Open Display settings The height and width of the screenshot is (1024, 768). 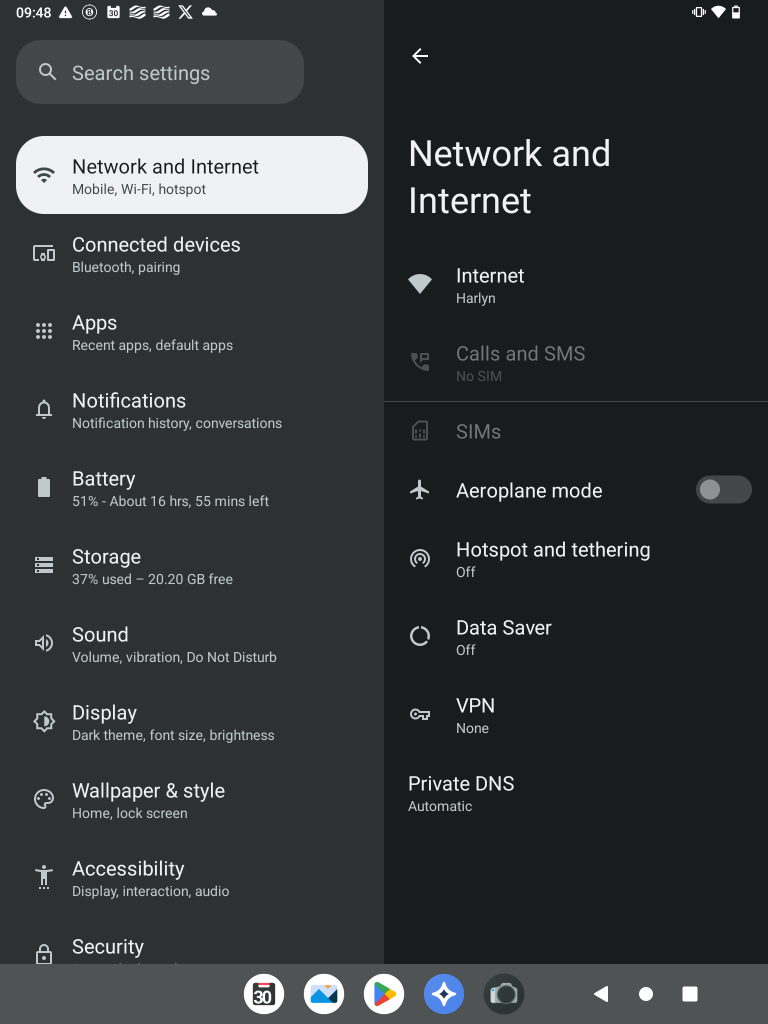(x=172, y=722)
